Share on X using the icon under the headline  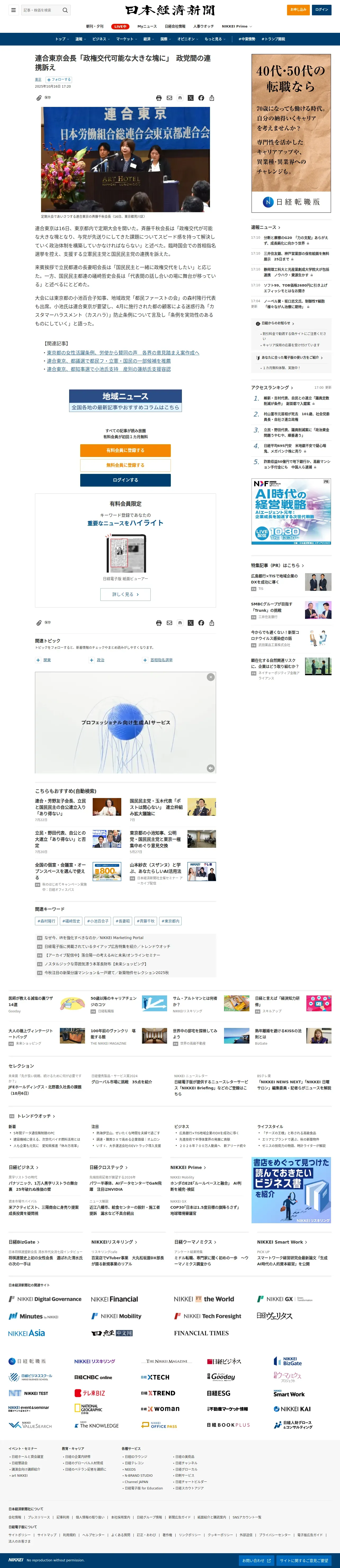pyautogui.click(x=190, y=97)
